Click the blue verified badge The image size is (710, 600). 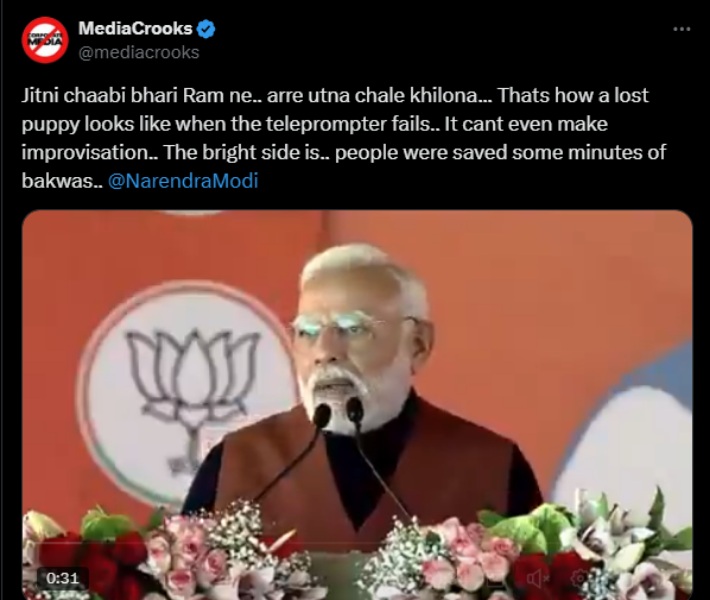click(x=206, y=29)
